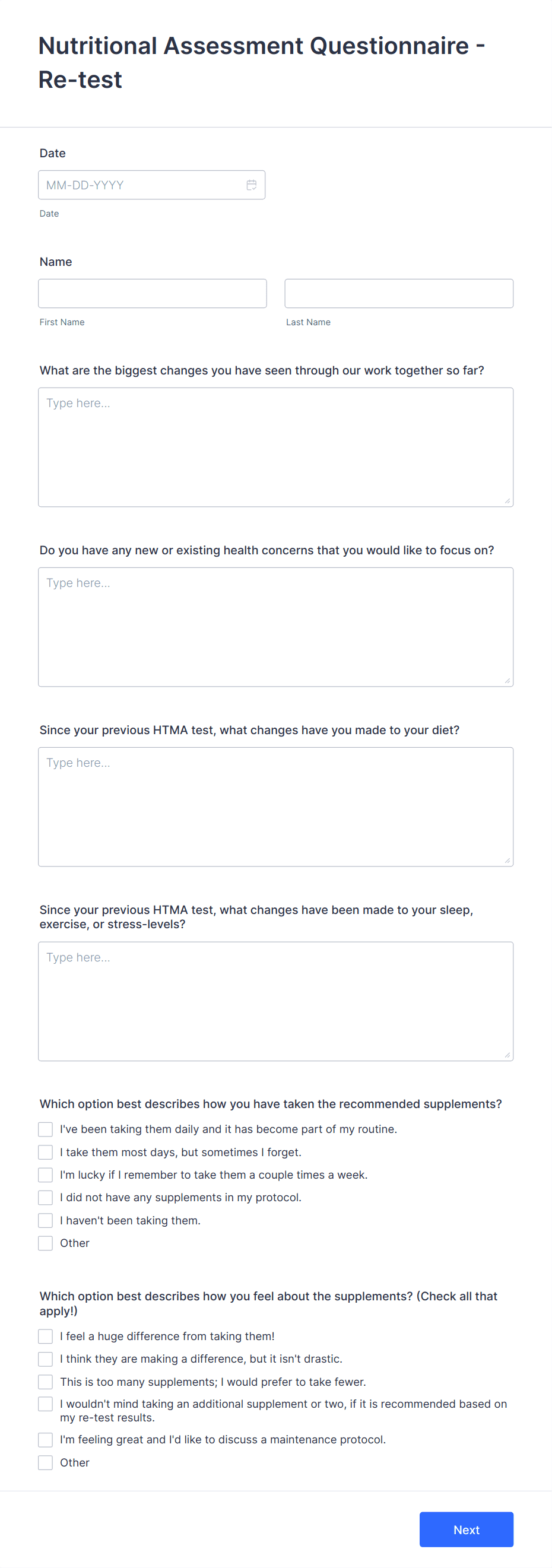
Task: Check 'I take them most days' option
Action: coord(46,1153)
